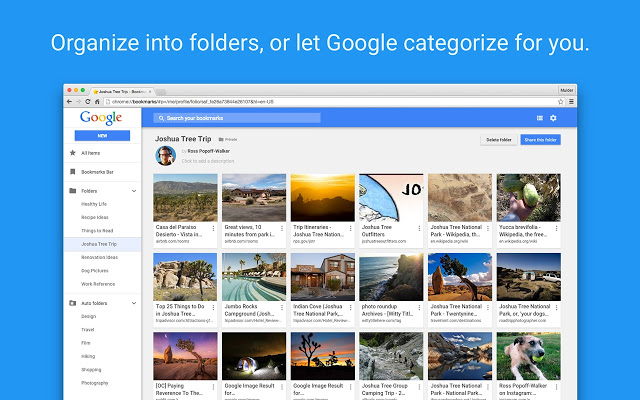
Task: Collapse the Folders section chevron
Action: tap(133, 191)
